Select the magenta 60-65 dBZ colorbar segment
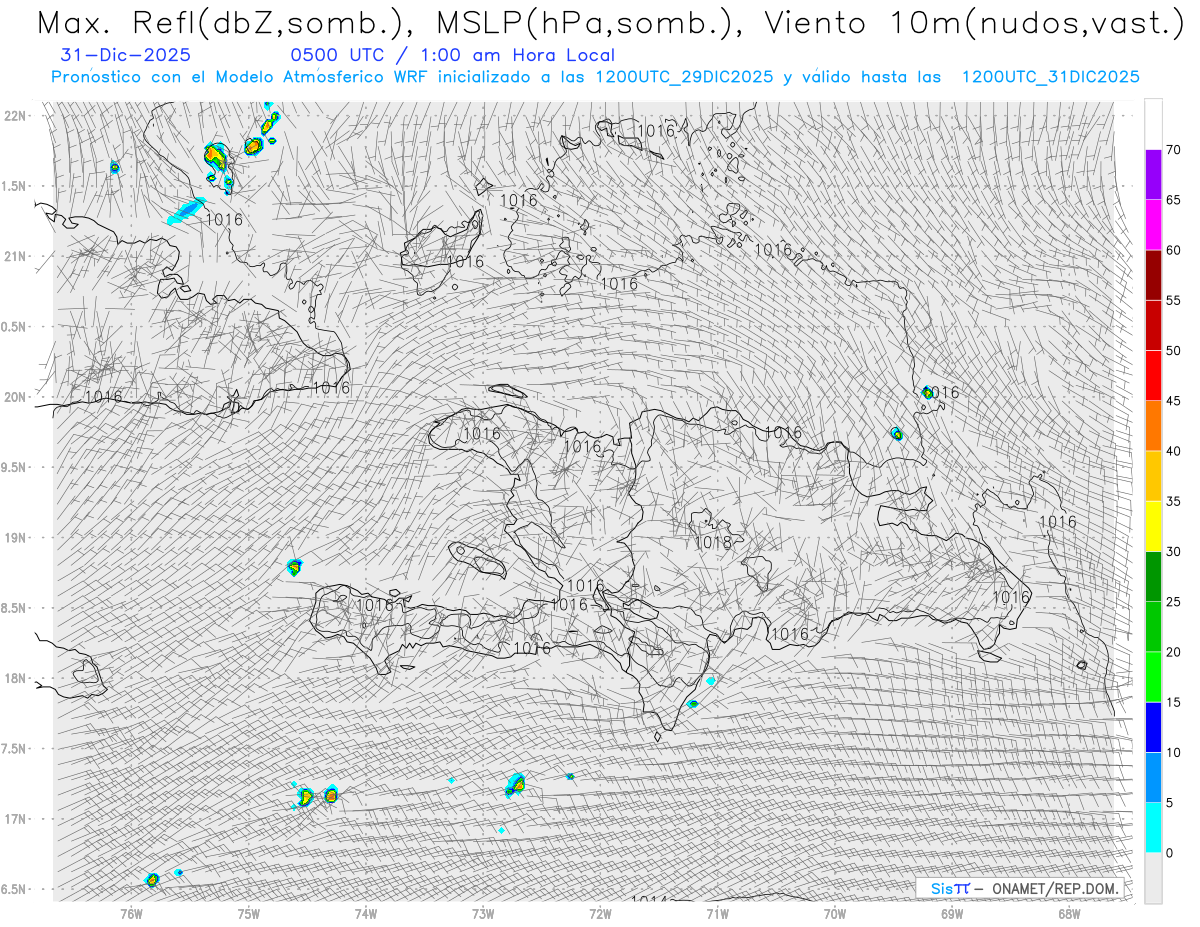This screenshot has height=927, width=1200. [x=1153, y=225]
